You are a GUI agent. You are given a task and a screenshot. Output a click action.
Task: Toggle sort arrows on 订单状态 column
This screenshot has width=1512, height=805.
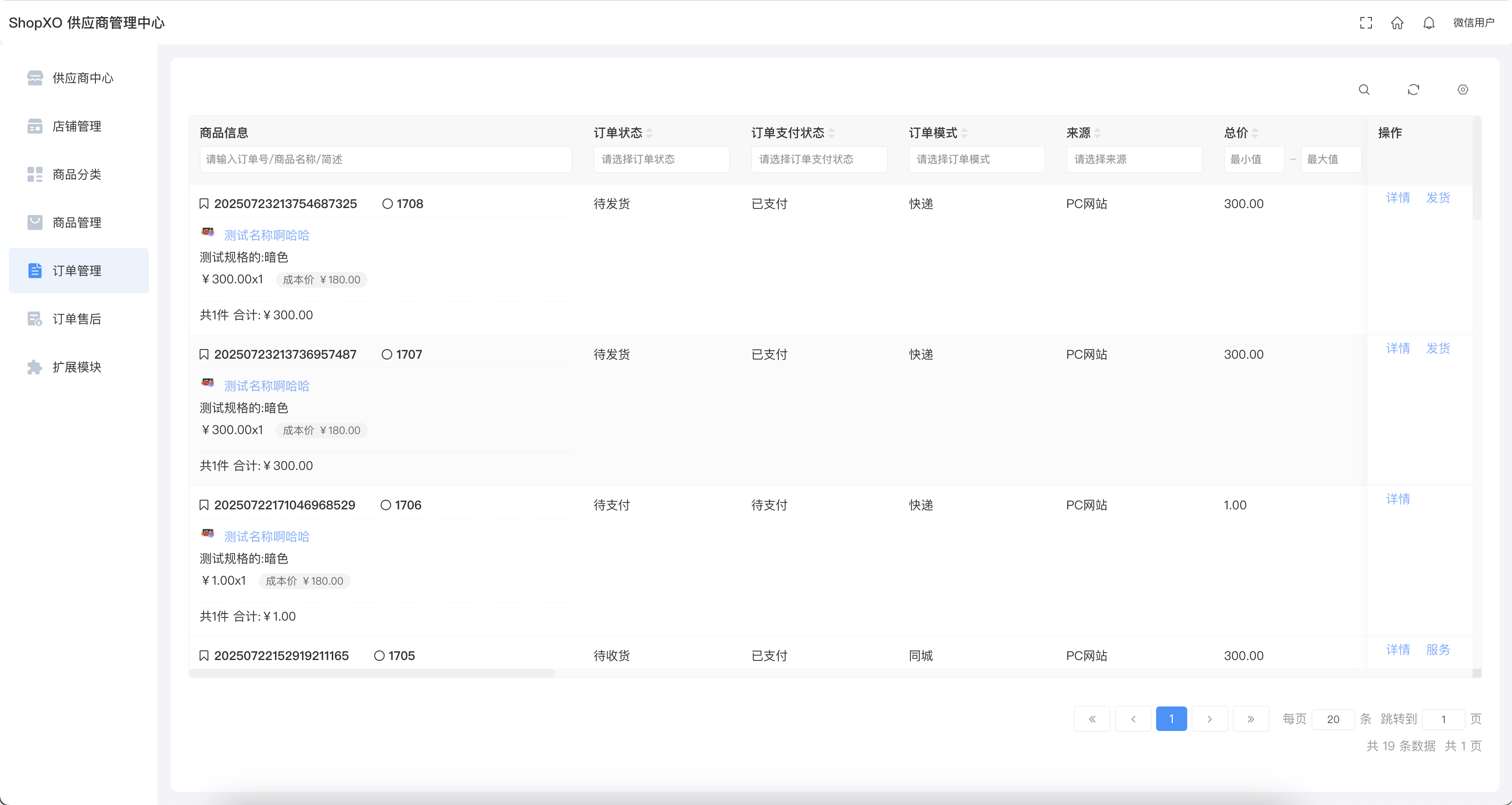649,133
